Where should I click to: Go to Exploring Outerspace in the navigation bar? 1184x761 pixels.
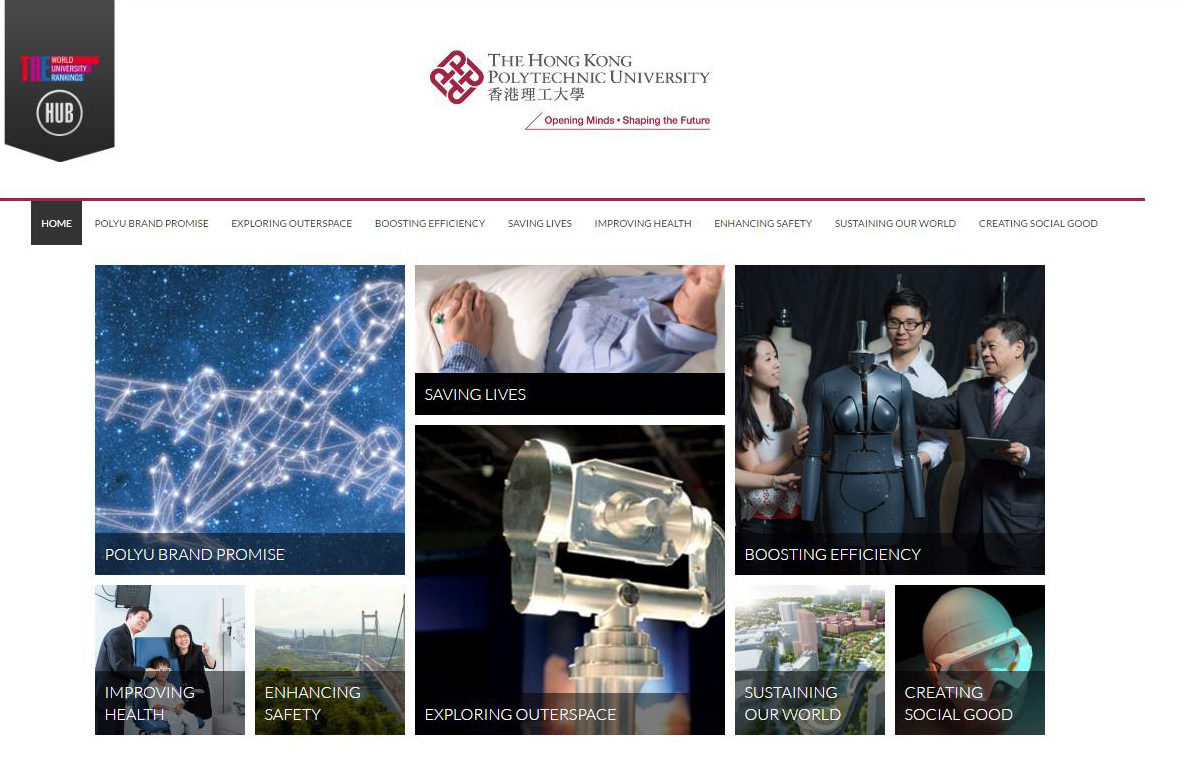[x=291, y=223]
